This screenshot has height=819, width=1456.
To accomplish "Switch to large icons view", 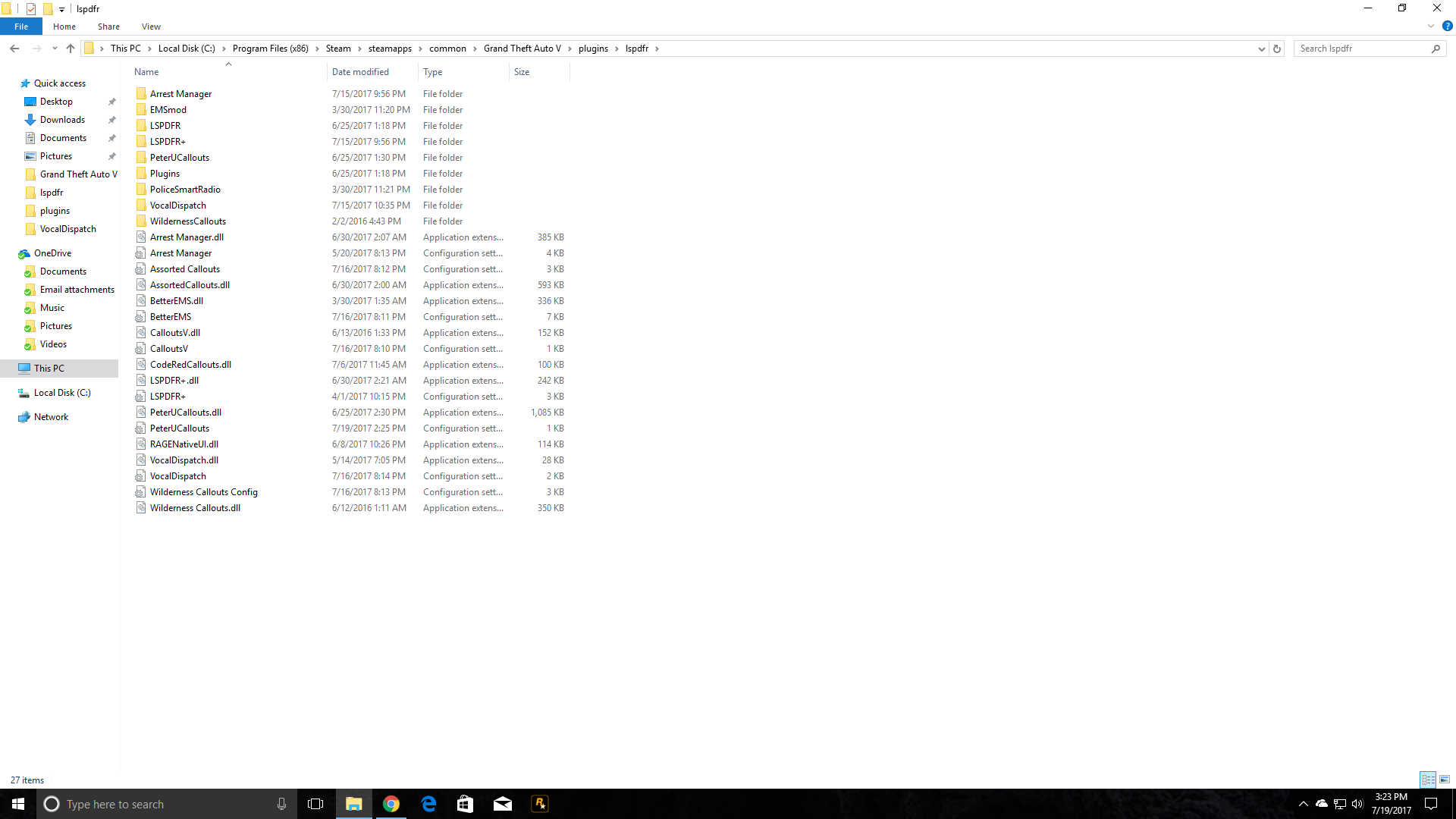I will [x=1445, y=780].
